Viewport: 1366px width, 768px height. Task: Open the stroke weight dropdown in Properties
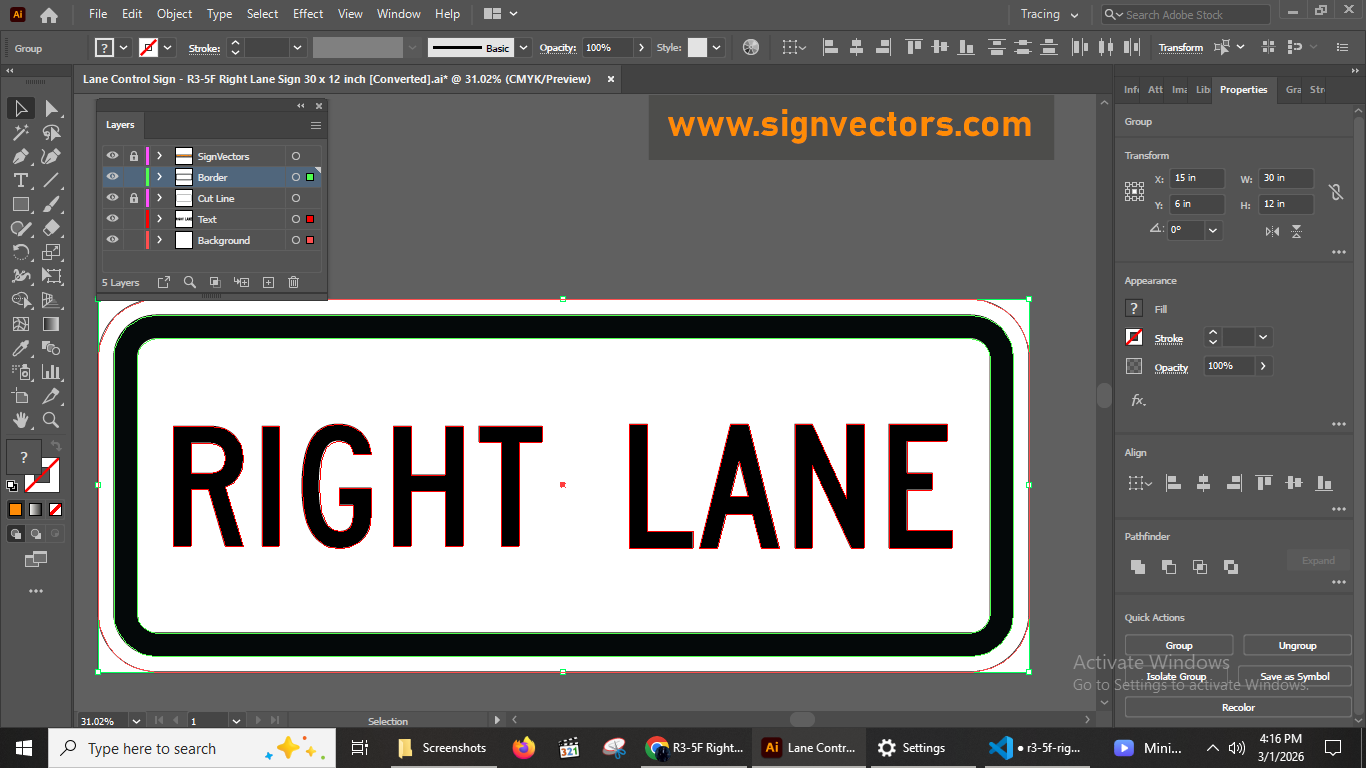(x=1263, y=338)
